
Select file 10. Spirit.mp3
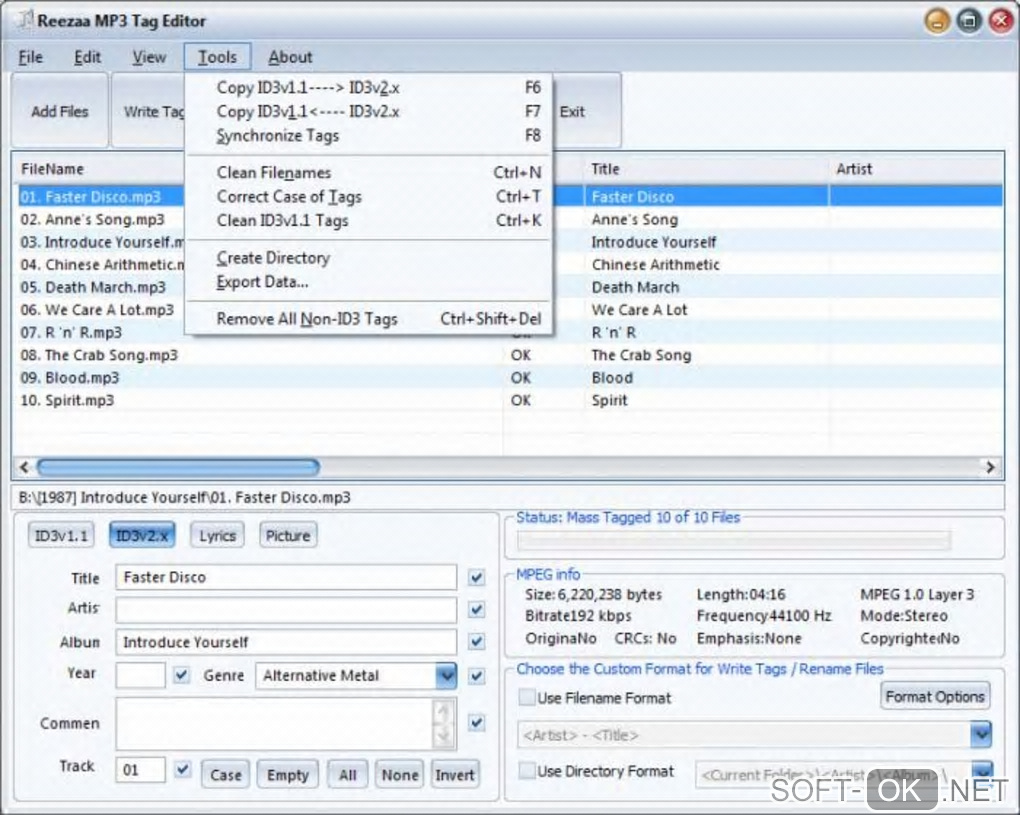(x=67, y=401)
